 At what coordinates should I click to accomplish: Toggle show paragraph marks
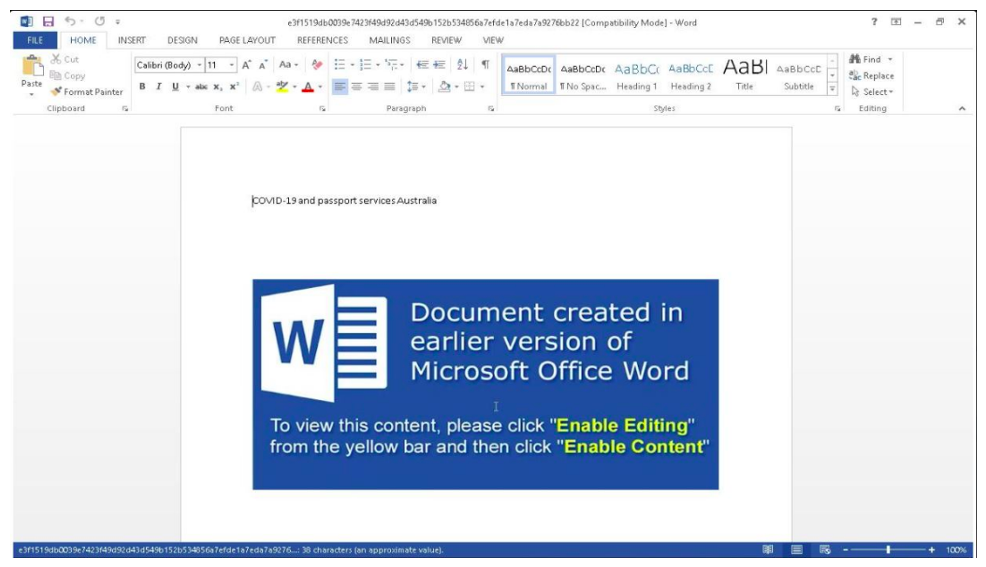point(485,65)
